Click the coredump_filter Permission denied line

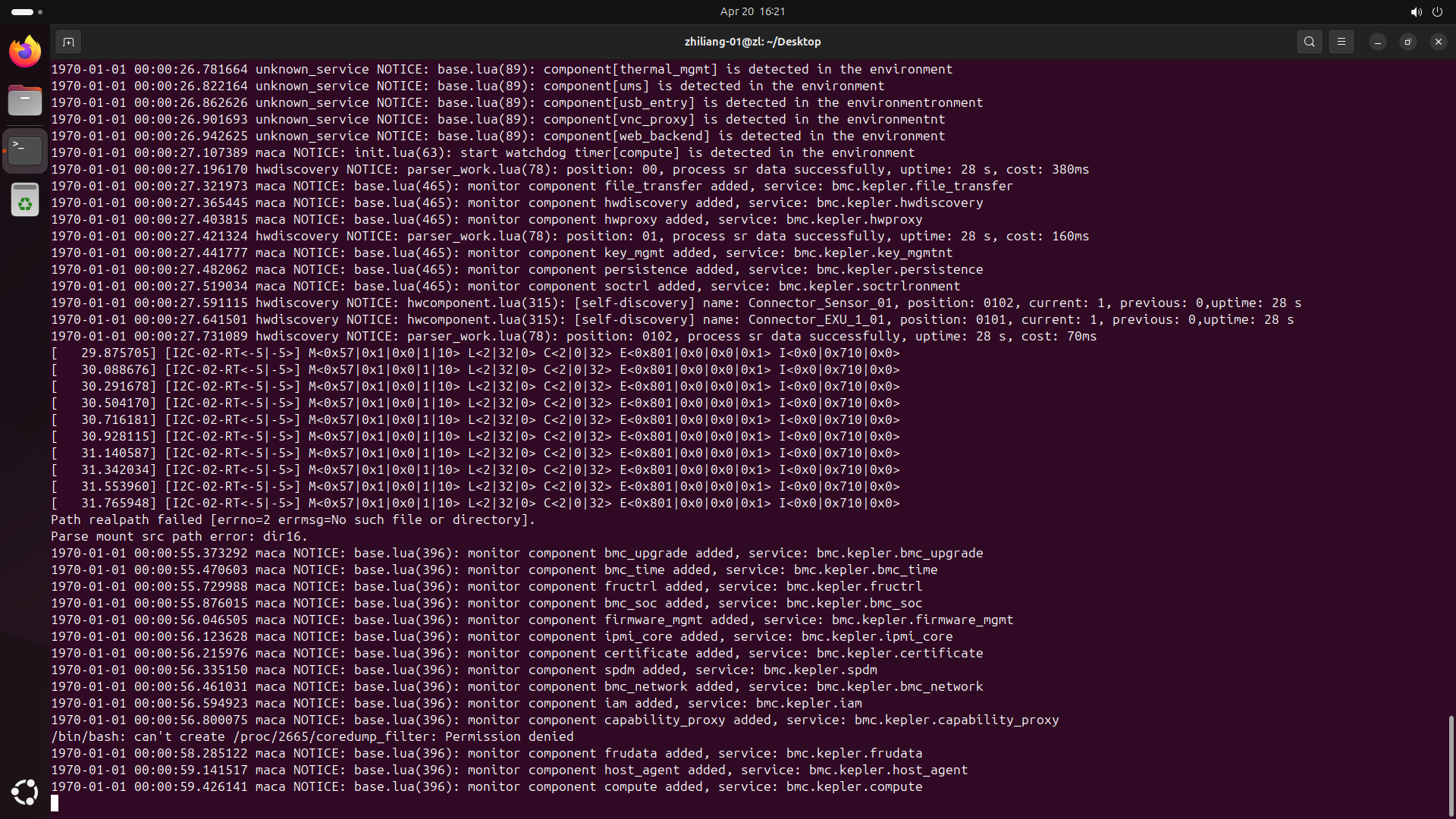pyautogui.click(x=312, y=736)
